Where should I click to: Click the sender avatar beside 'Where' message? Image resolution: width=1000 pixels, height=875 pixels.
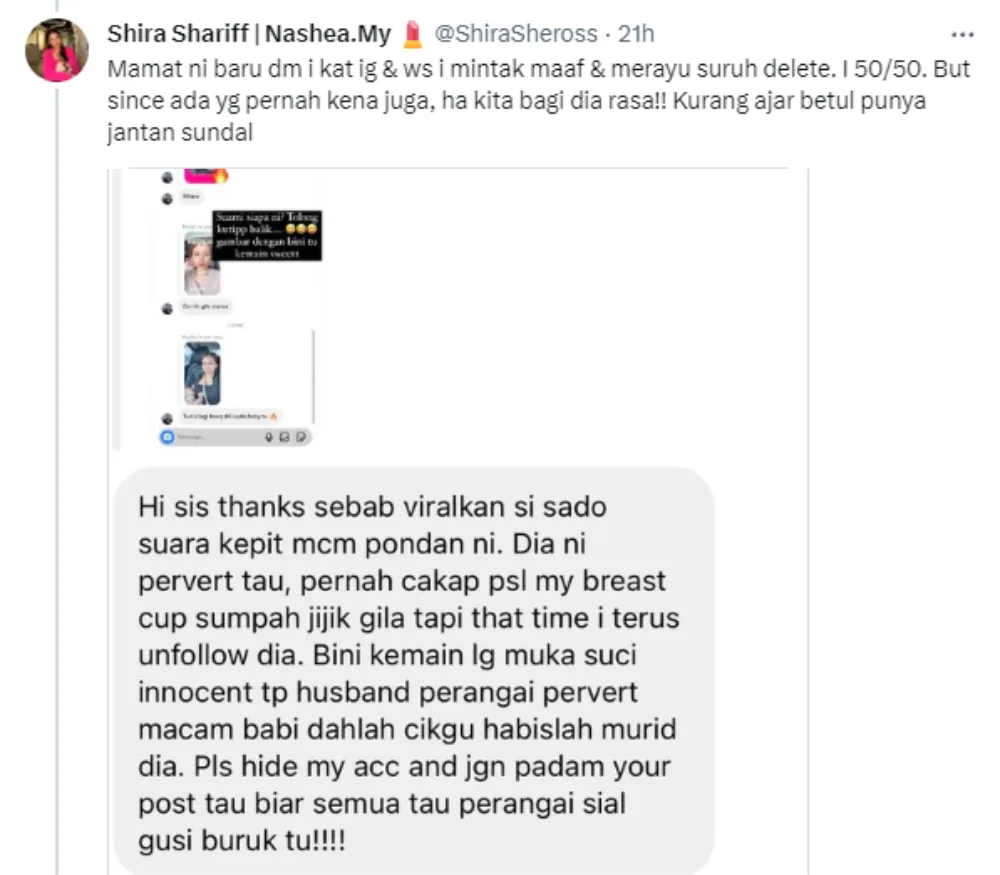coord(168,199)
